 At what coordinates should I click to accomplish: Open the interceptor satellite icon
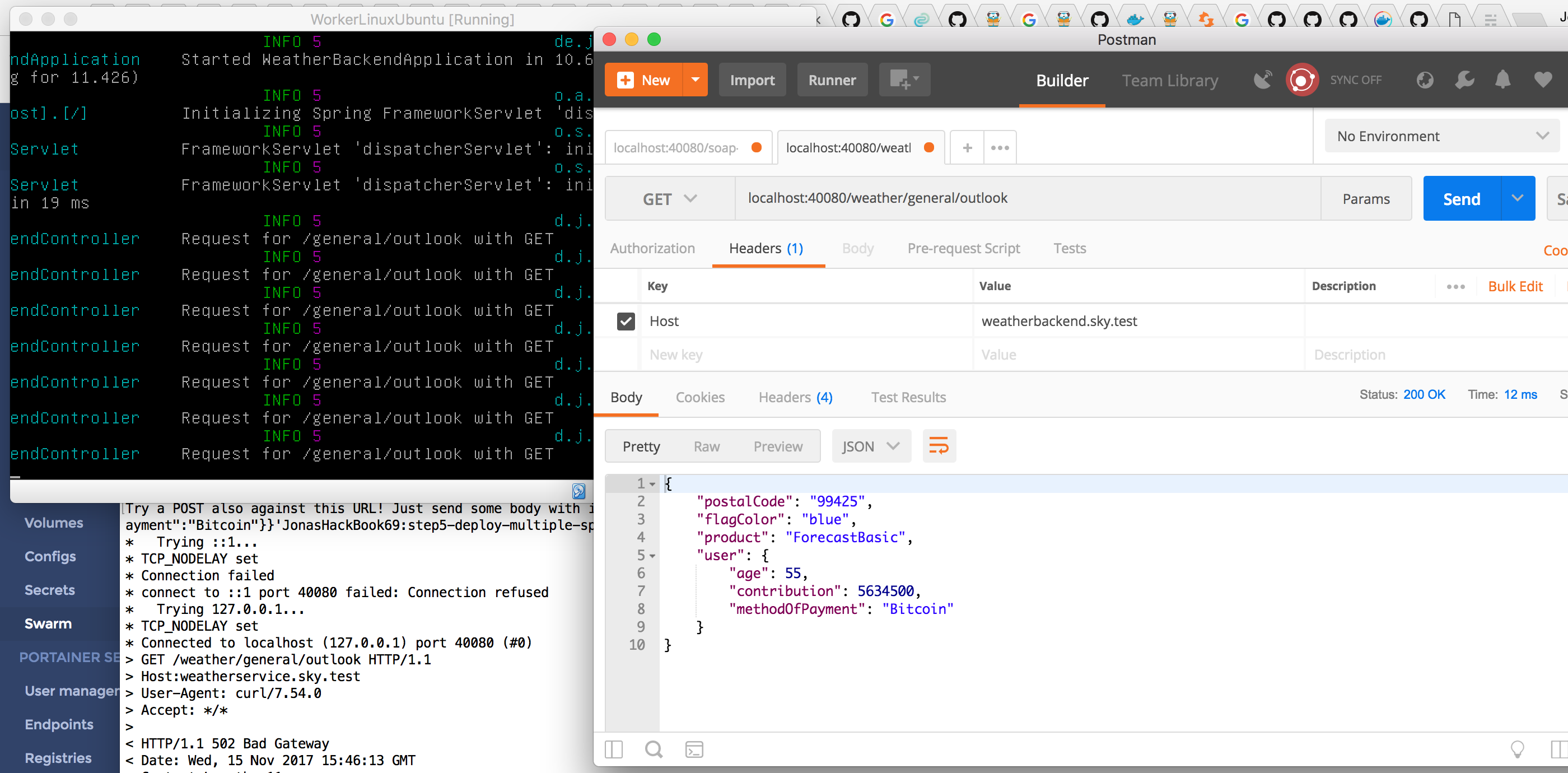point(1263,80)
